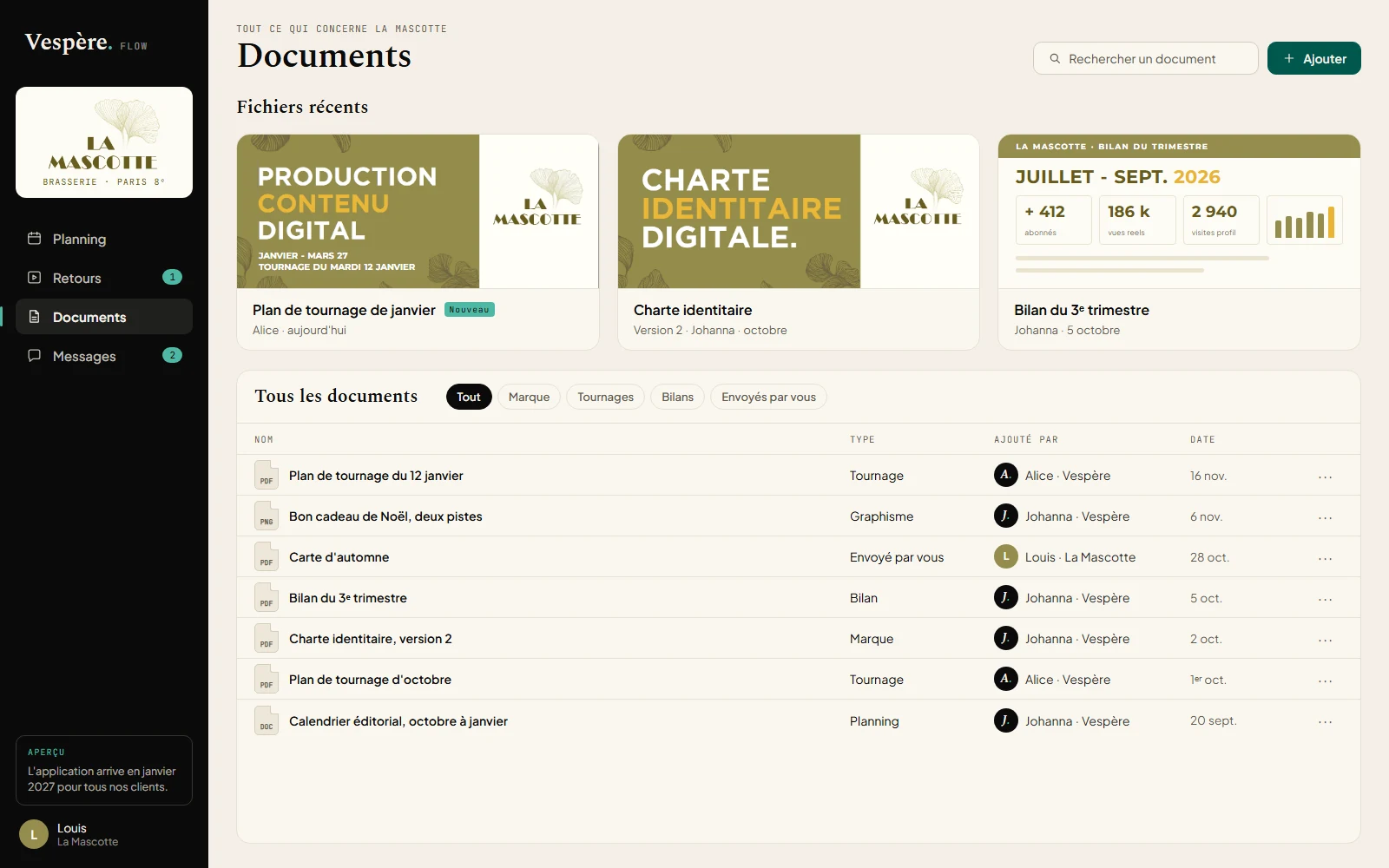This screenshot has width=1389, height=868.
Task: Select the Tout filter chip
Action: click(x=469, y=397)
